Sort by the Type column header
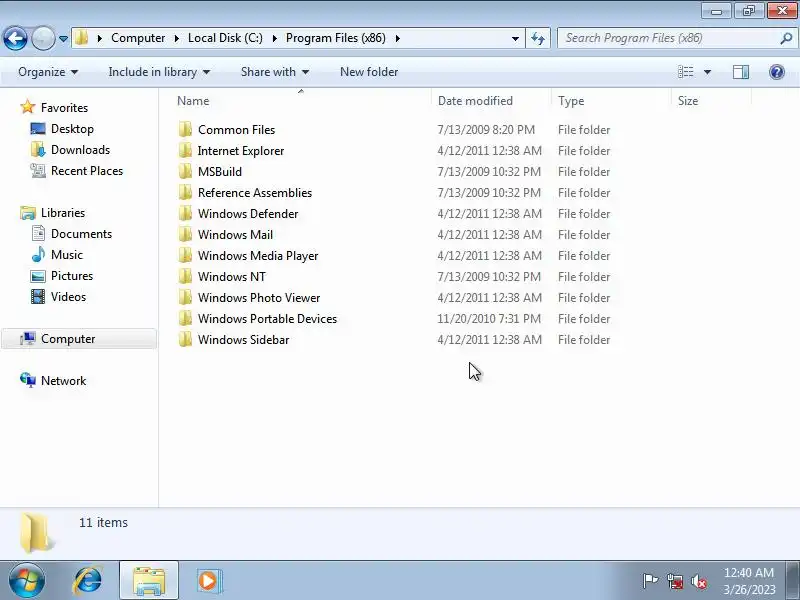This screenshot has height=600, width=800. (612, 101)
